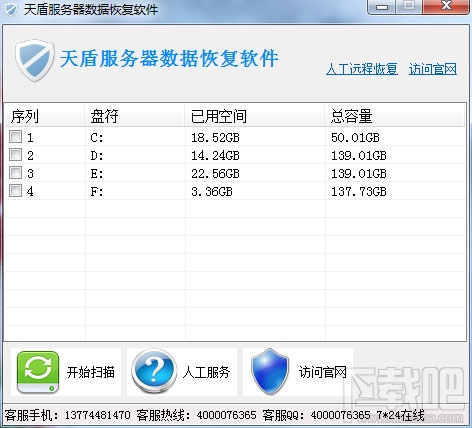Sort by the 序列 column header
472x428 pixels.
click(45, 116)
